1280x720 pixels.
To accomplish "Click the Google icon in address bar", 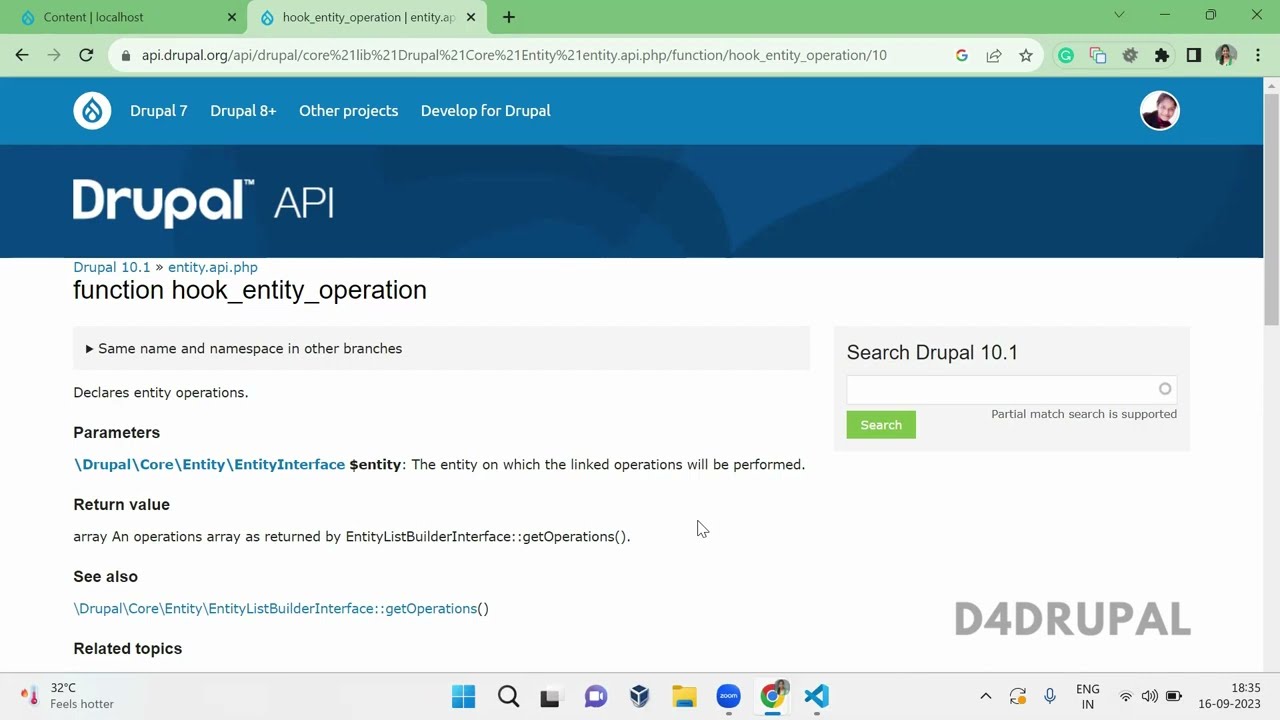I will click(962, 55).
